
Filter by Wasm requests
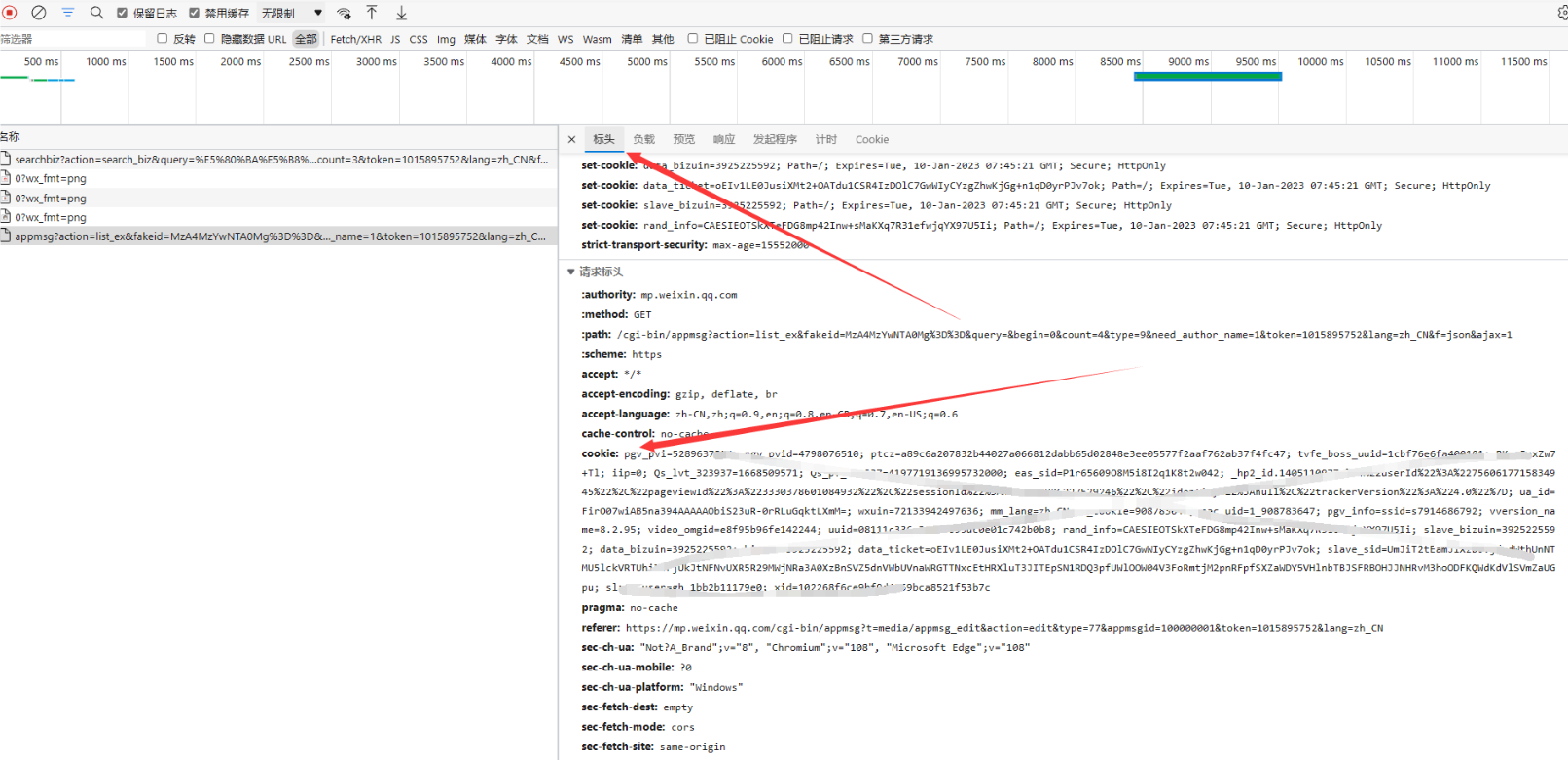coord(598,39)
